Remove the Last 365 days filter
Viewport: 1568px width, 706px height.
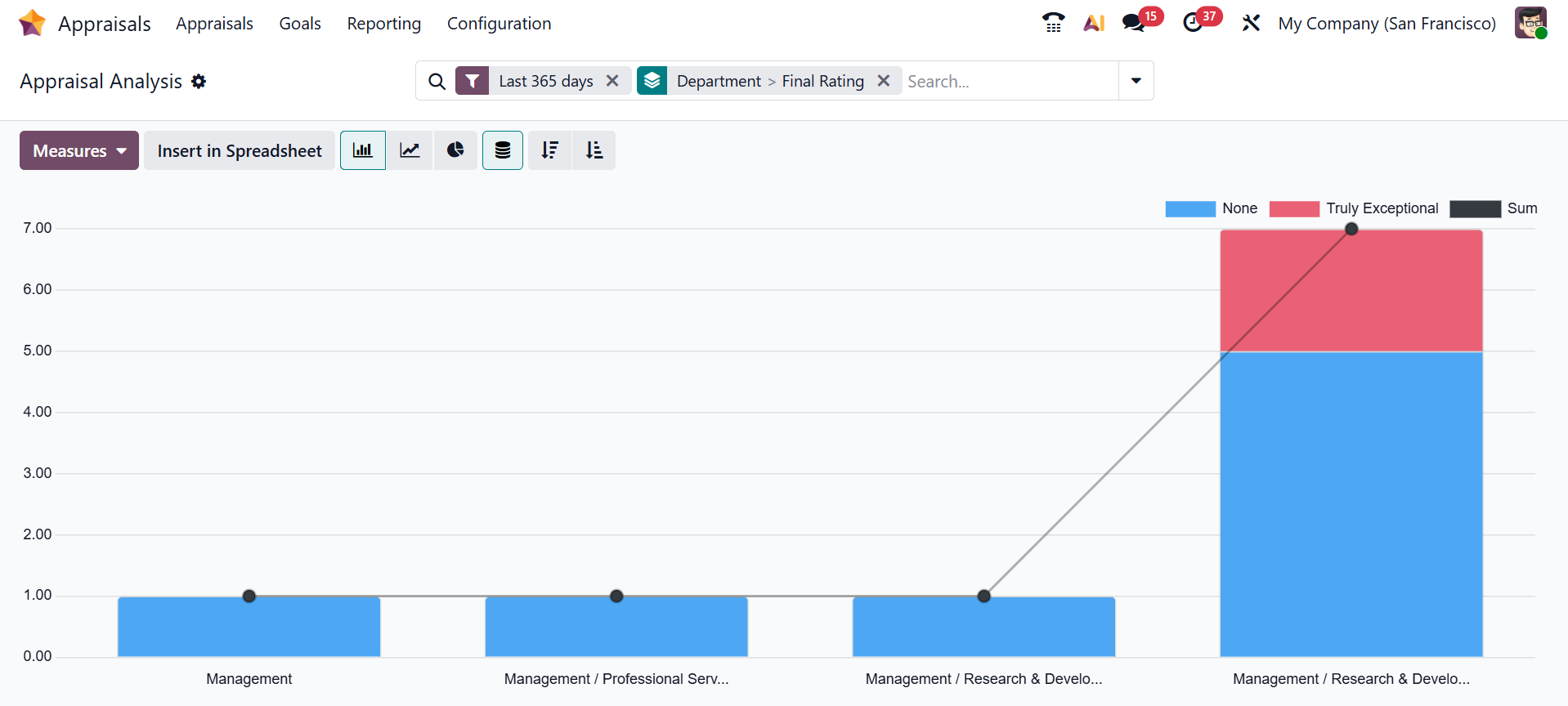pyautogui.click(x=612, y=81)
